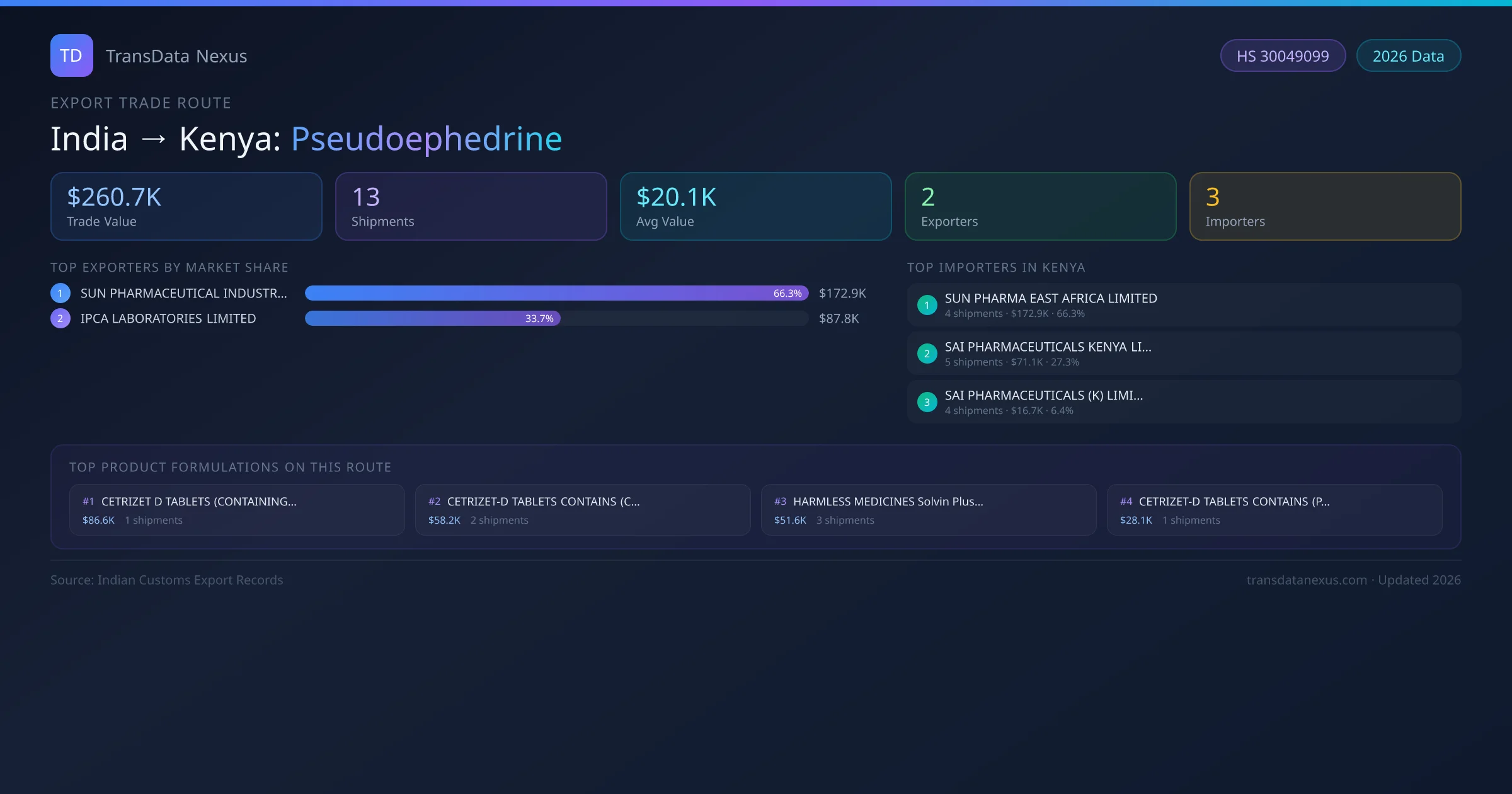Click the IPCA Laboratories 33.7% share bar
1512x794 pixels.
pos(432,318)
